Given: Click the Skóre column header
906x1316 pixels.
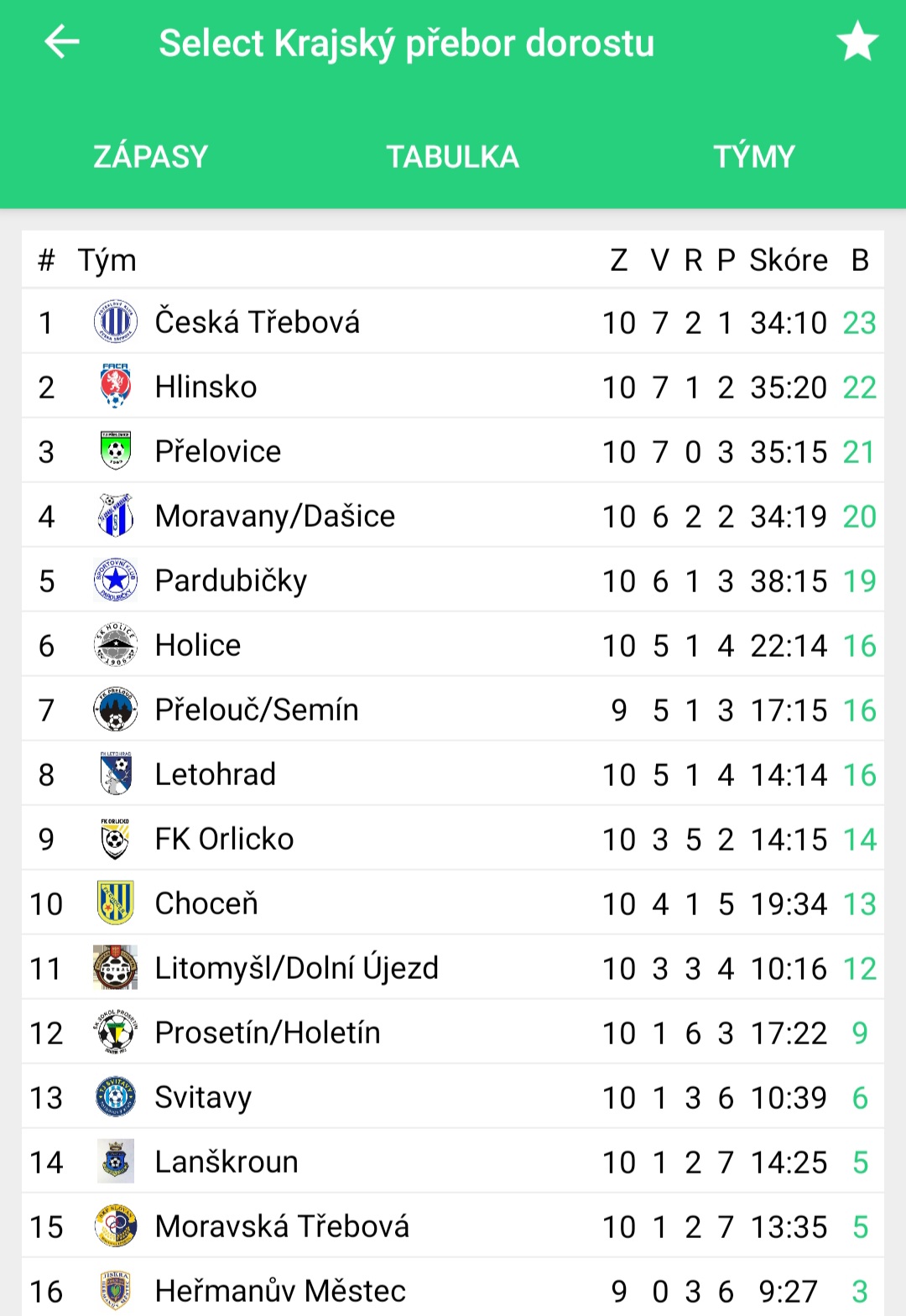Looking at the screenshot, I should point(789,260).
